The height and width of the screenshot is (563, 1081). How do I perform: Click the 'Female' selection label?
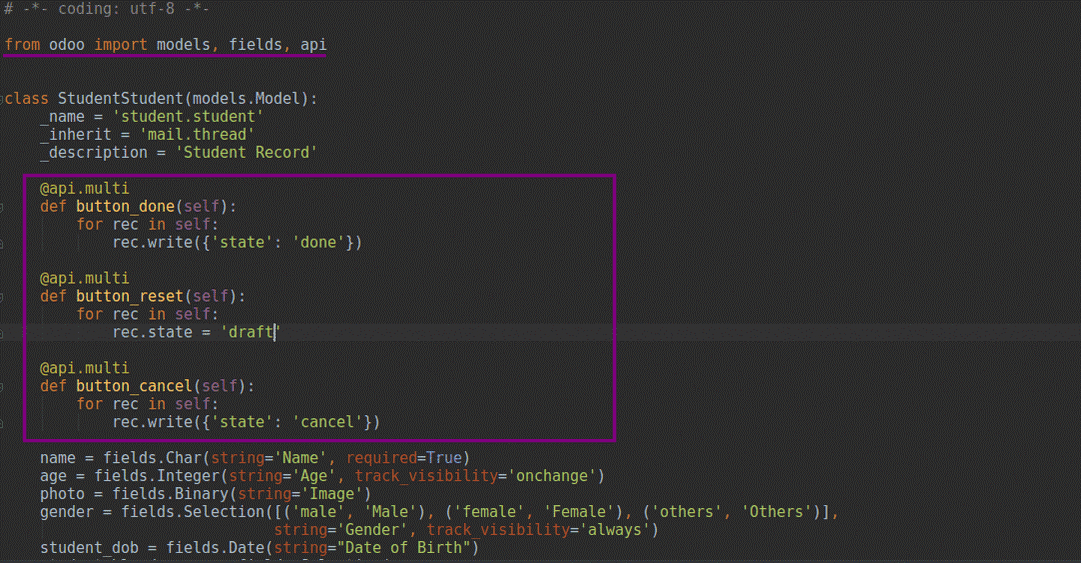click(x=578, y=511)
